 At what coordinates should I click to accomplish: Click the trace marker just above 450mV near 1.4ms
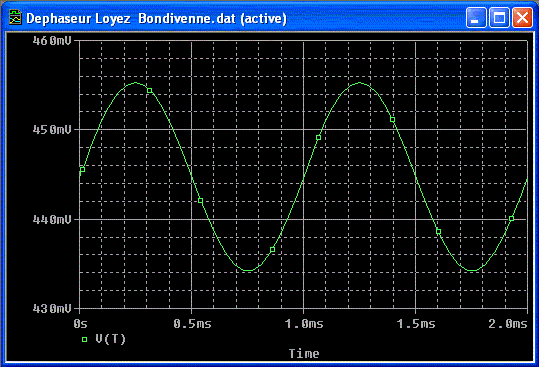tap(392, 120)
